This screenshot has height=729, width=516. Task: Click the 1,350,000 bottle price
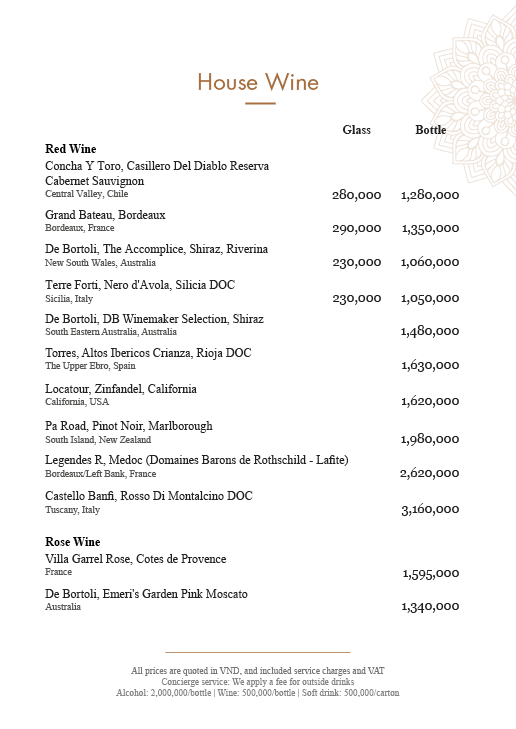[x=430, y=228]
